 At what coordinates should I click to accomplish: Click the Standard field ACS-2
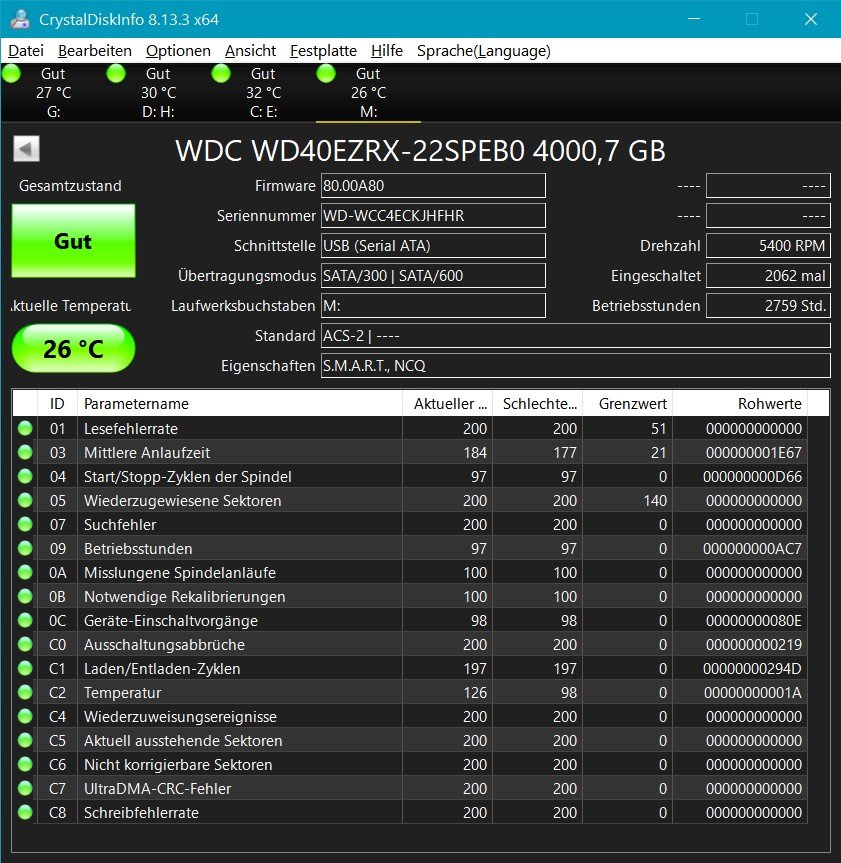tap(576, 335)
